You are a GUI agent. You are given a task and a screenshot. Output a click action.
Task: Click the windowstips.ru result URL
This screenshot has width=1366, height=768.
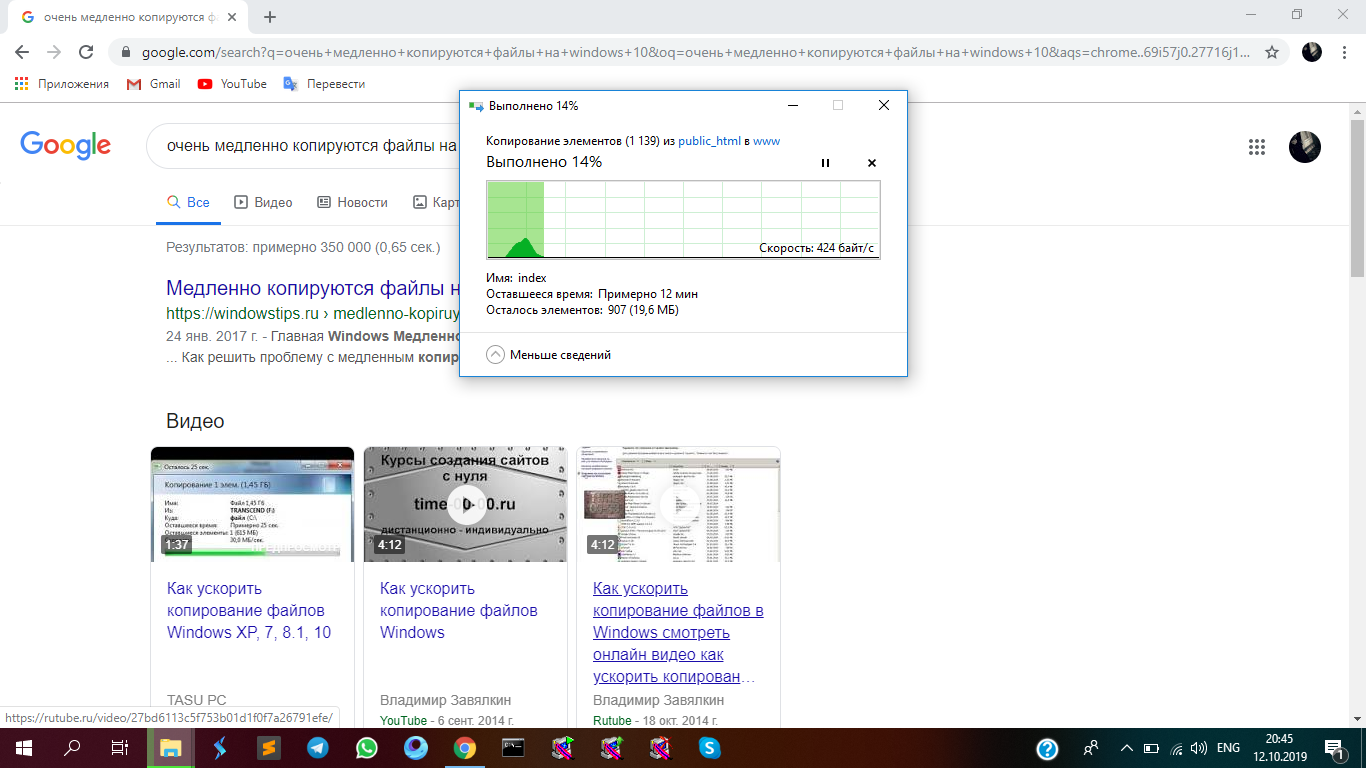[312, 313]
